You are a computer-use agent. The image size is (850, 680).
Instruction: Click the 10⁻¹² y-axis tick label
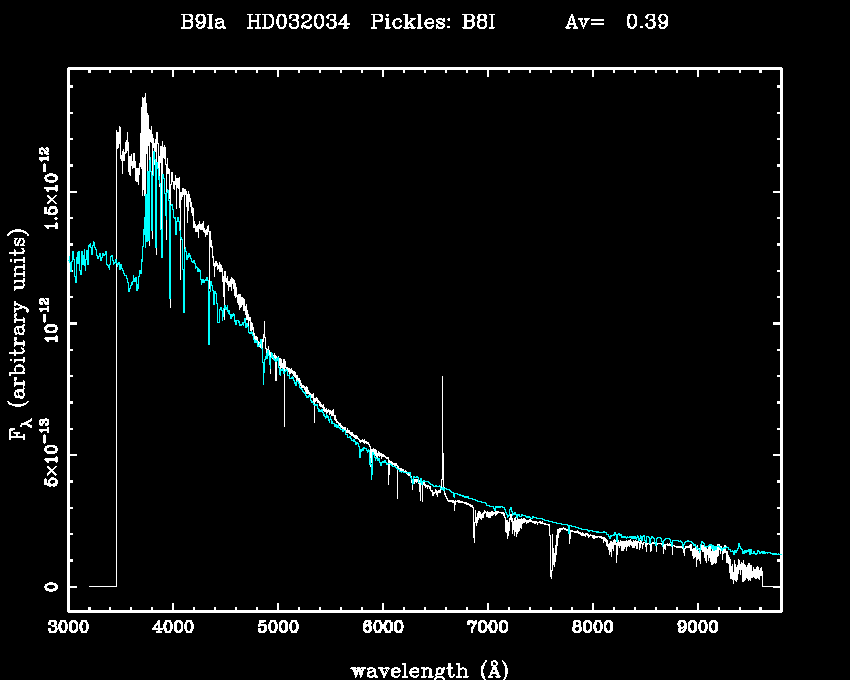(x=46, y=322)
